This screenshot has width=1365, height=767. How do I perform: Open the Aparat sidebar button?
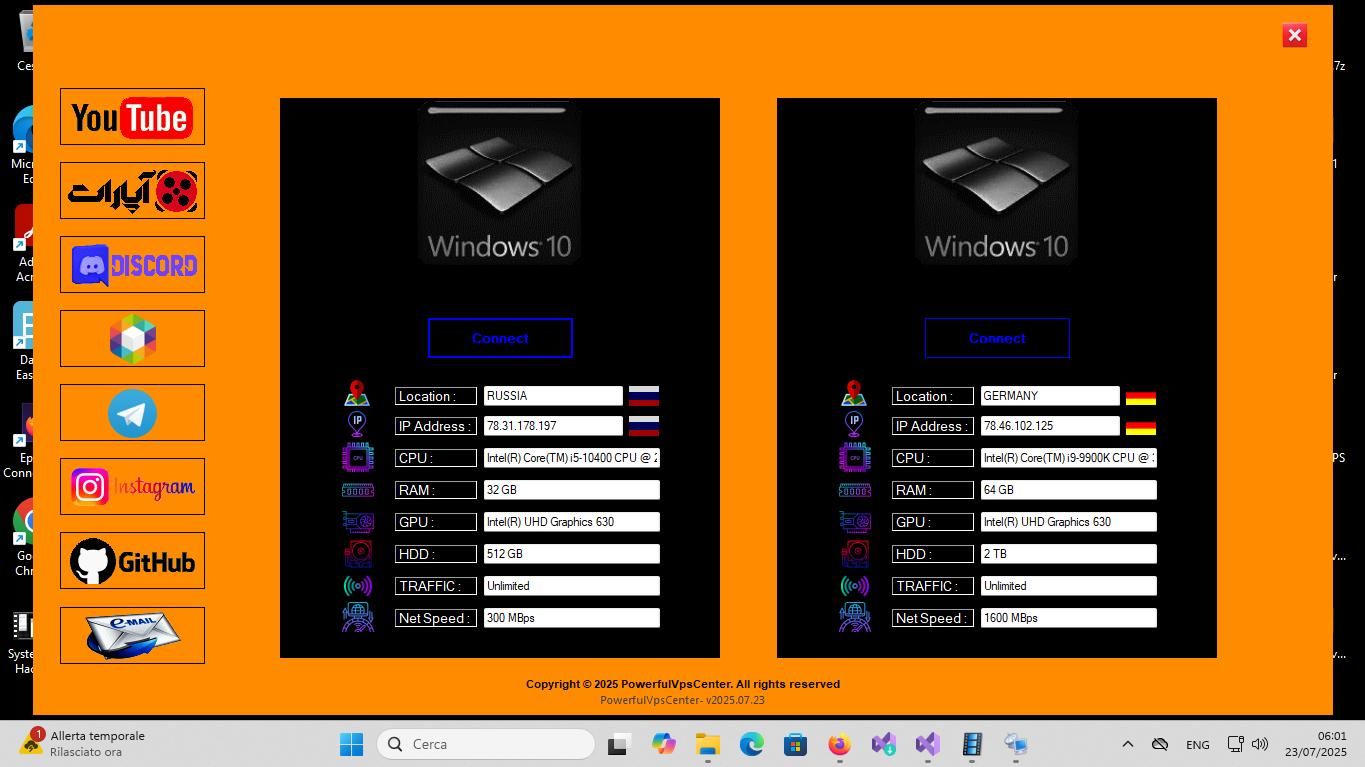coord(132,191)
